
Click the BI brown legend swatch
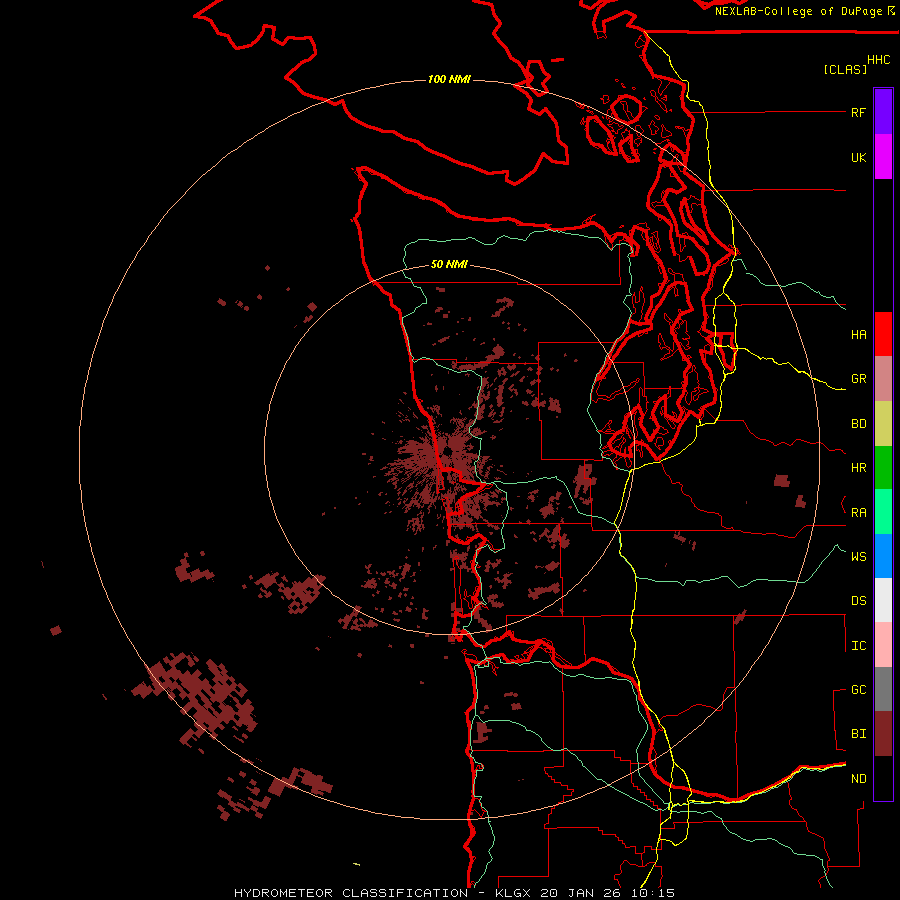[x=883, y=734]
